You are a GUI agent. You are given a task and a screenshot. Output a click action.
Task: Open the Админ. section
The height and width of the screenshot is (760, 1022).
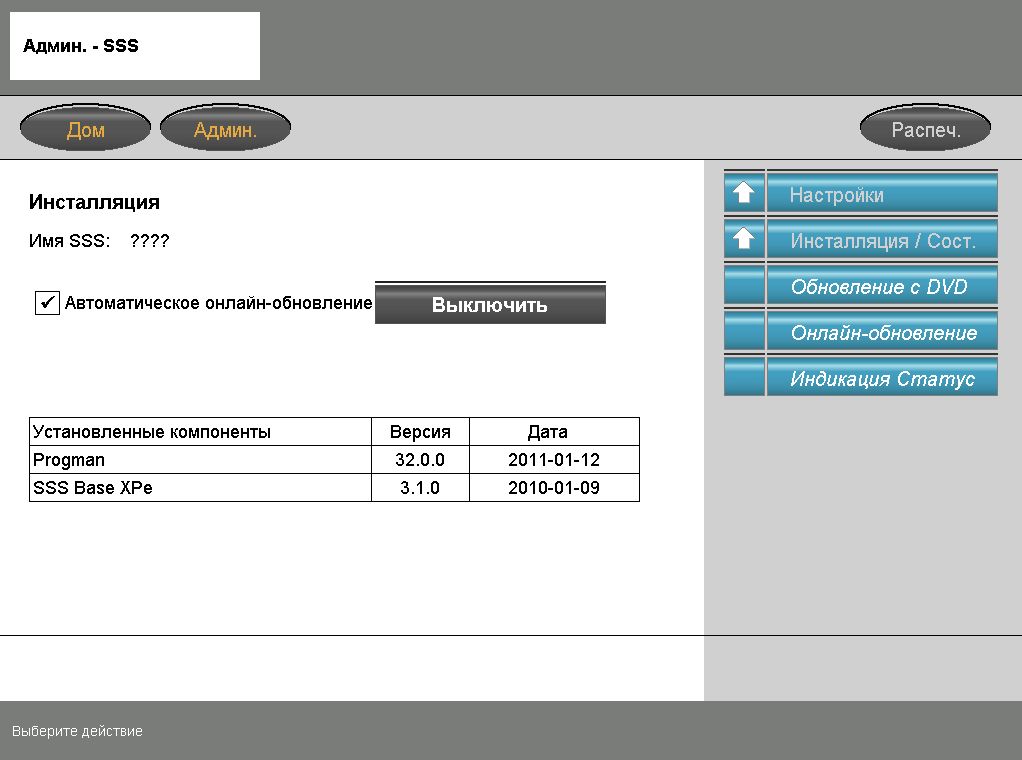(226, 128)
